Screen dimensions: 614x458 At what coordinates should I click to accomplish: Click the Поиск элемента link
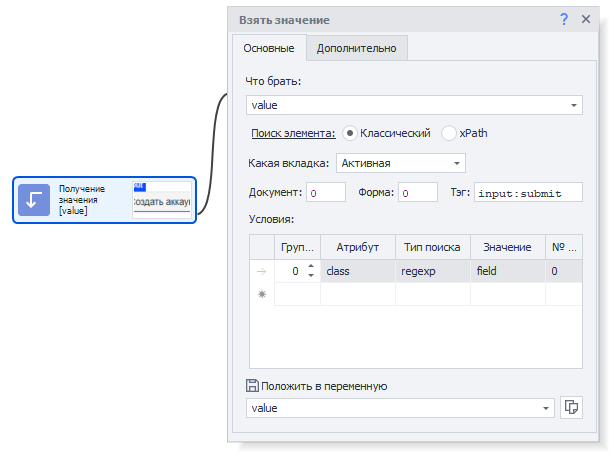click(293, 133)
